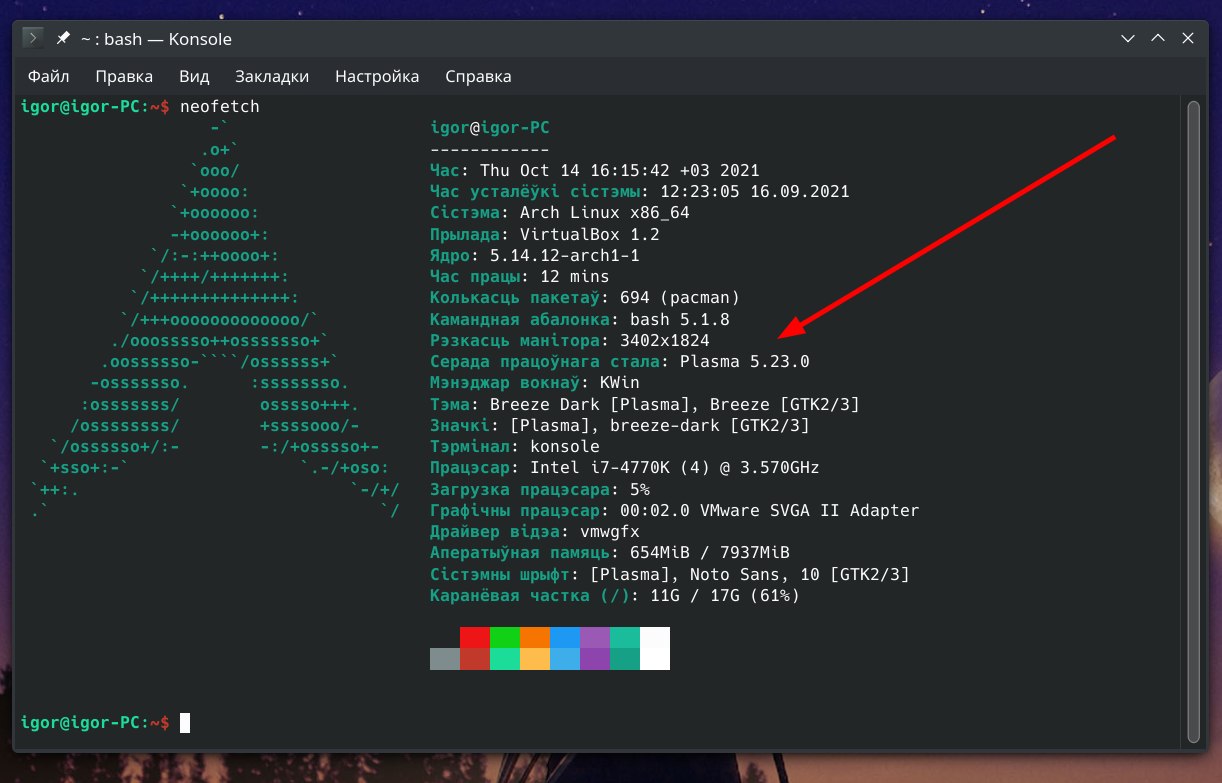This screenshot has width=1222, height=783.
Task: Click '12:23:05 16.09.2021' install time text
Action: tap(755, 192)
